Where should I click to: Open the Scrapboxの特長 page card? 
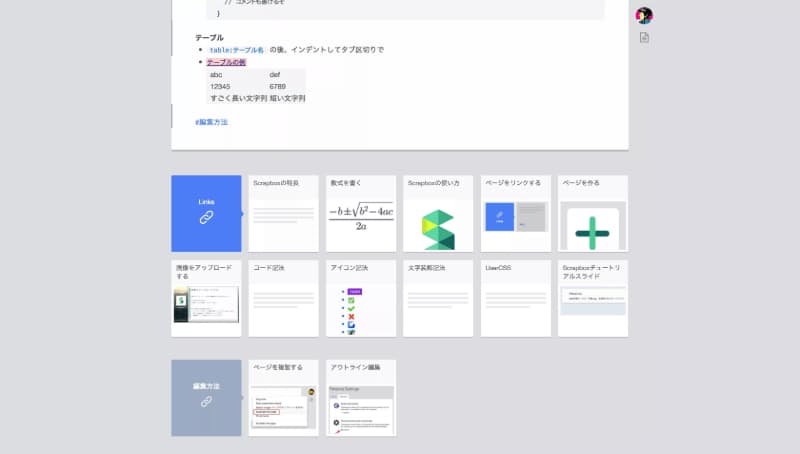tap(283, 213)
